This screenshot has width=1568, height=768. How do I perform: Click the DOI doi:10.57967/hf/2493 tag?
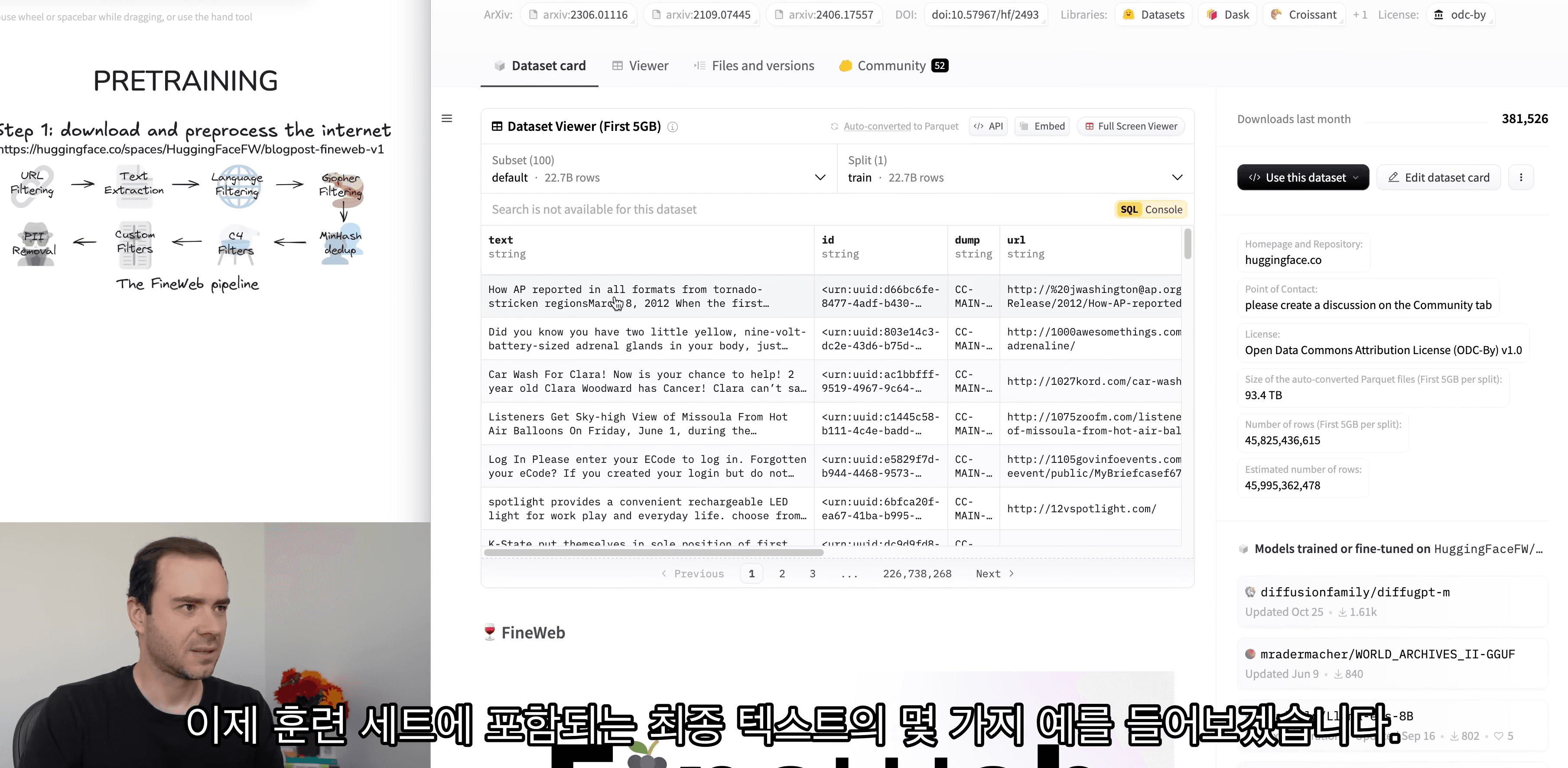[986, 15]
